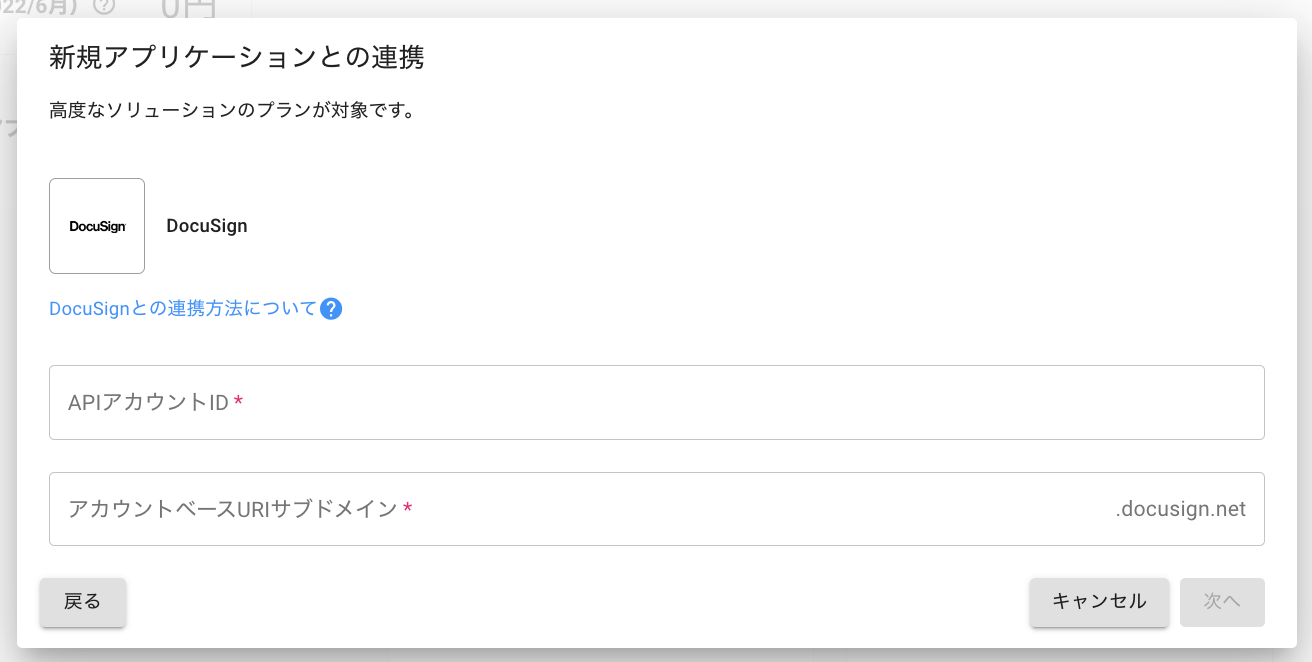The height and width of the screenshot is (662, 1312).
Task: Click the 高度なソリューションのプランが対象です text
Action: 232,110
